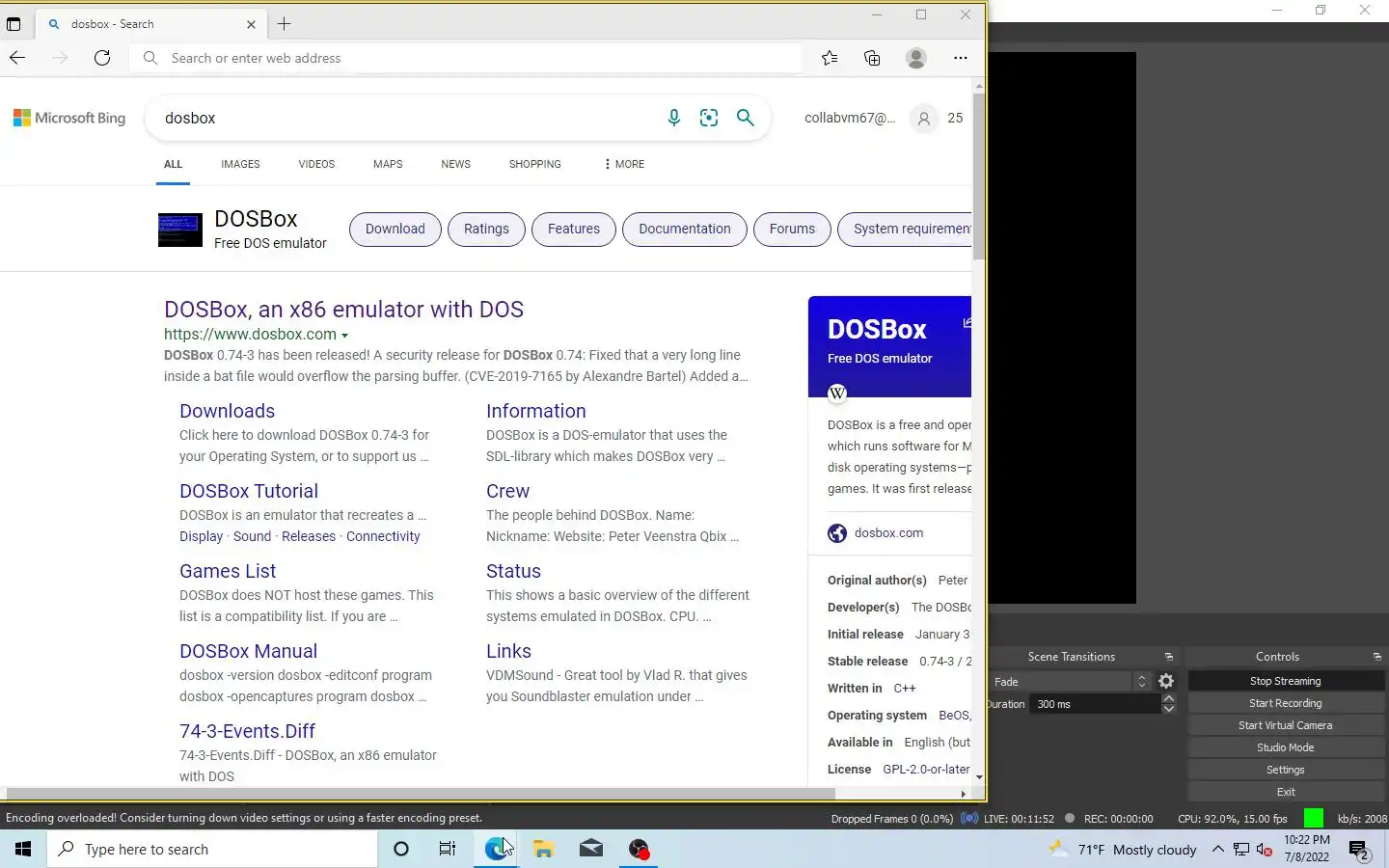Switch to the SHOPPING search tab
1389x868 pixels.
[534, 164]
